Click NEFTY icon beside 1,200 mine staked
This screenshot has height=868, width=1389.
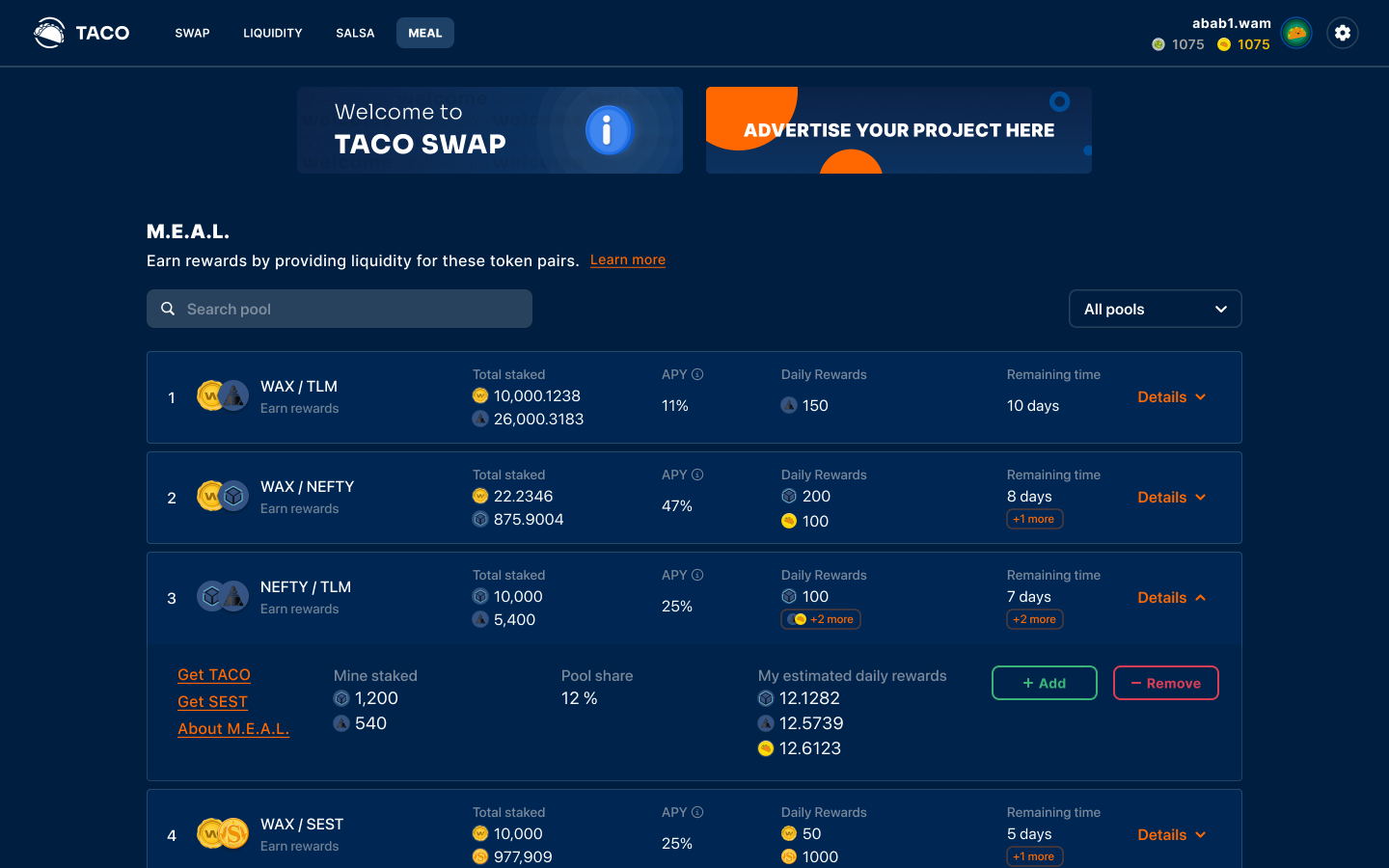[x=341, y=698]
